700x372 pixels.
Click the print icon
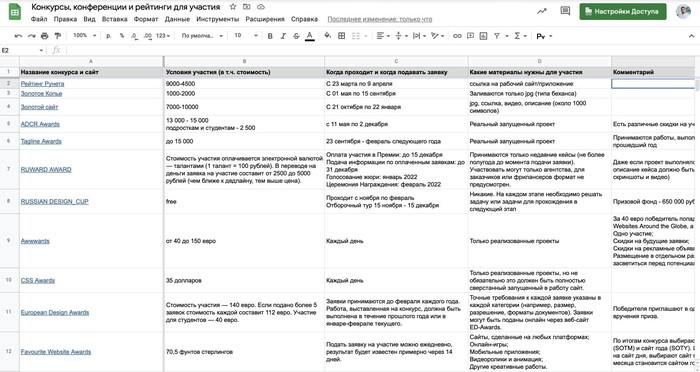click(44, 36)
